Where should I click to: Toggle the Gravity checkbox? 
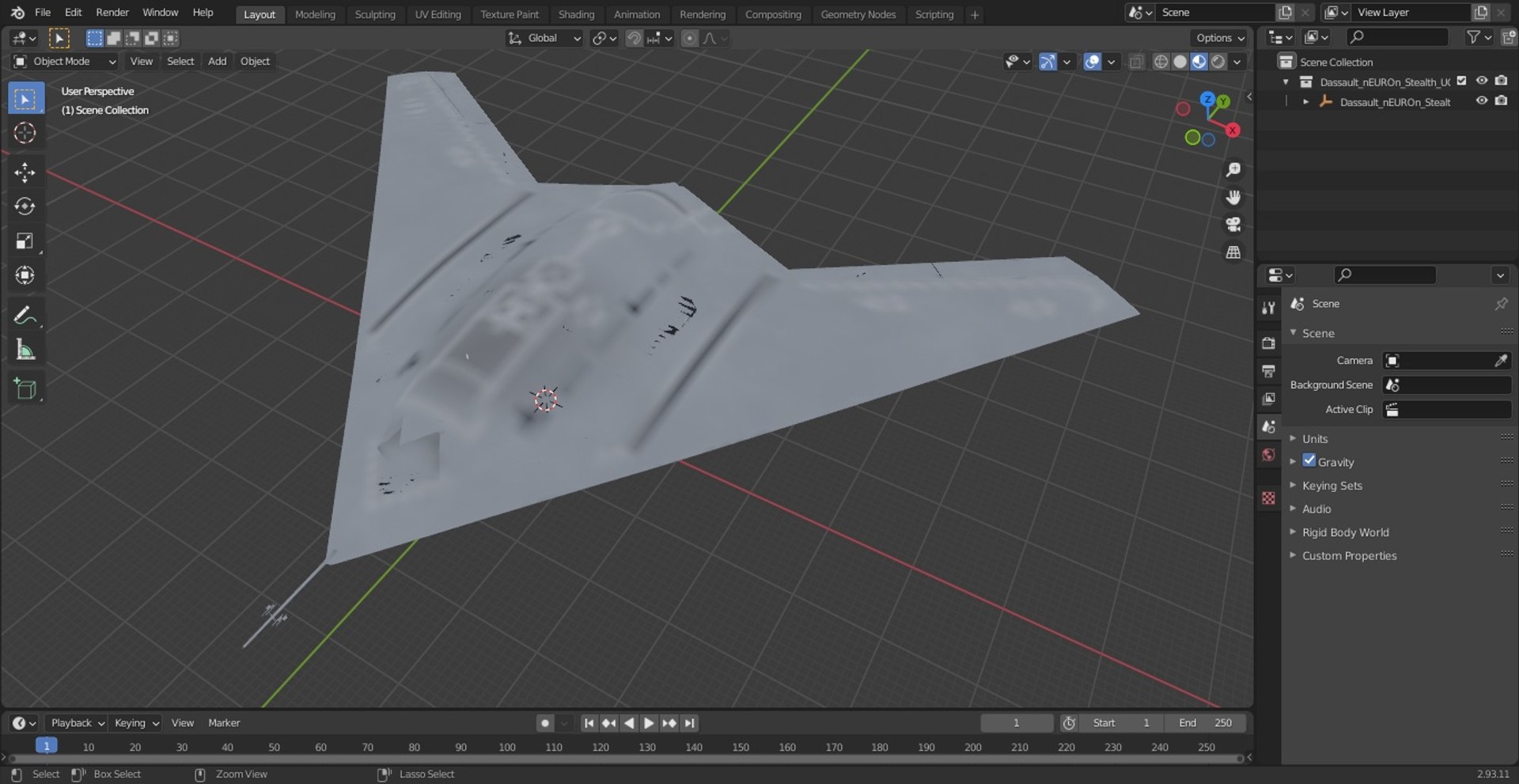(x=1309, y=460)
